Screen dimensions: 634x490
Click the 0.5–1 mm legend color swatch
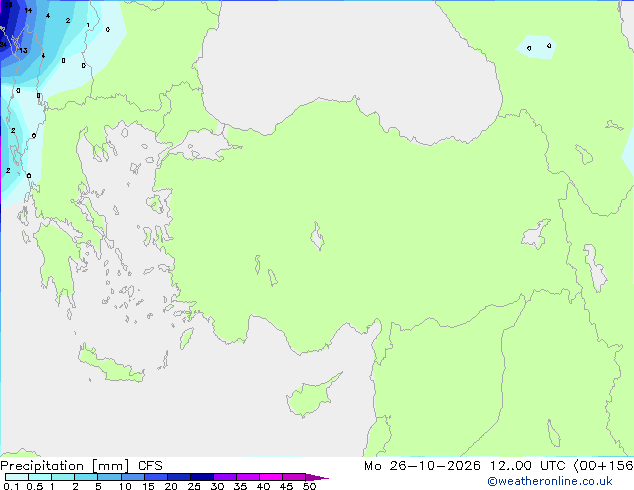tap(40, 477)
